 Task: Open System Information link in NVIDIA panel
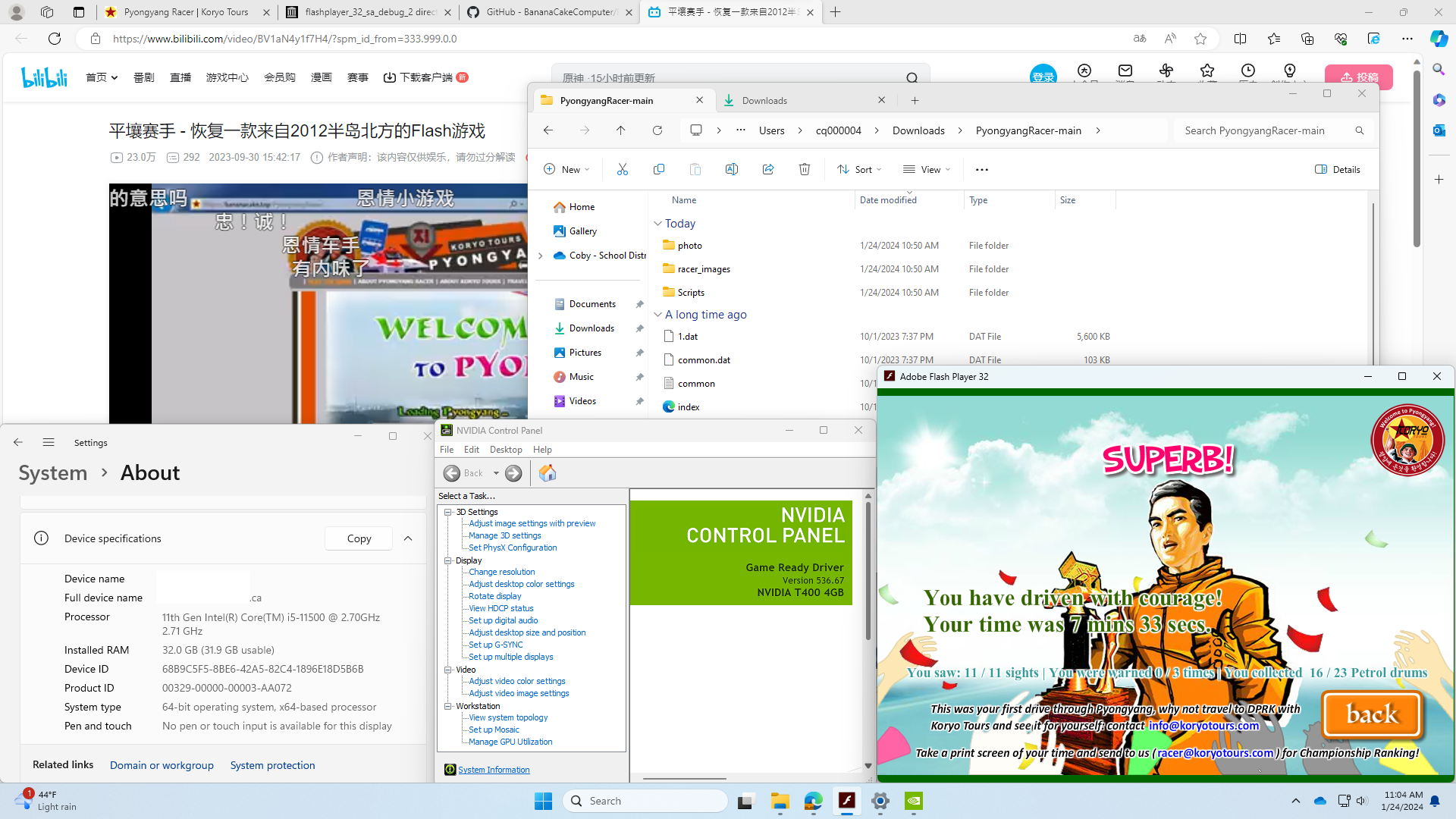pos(494,770)
